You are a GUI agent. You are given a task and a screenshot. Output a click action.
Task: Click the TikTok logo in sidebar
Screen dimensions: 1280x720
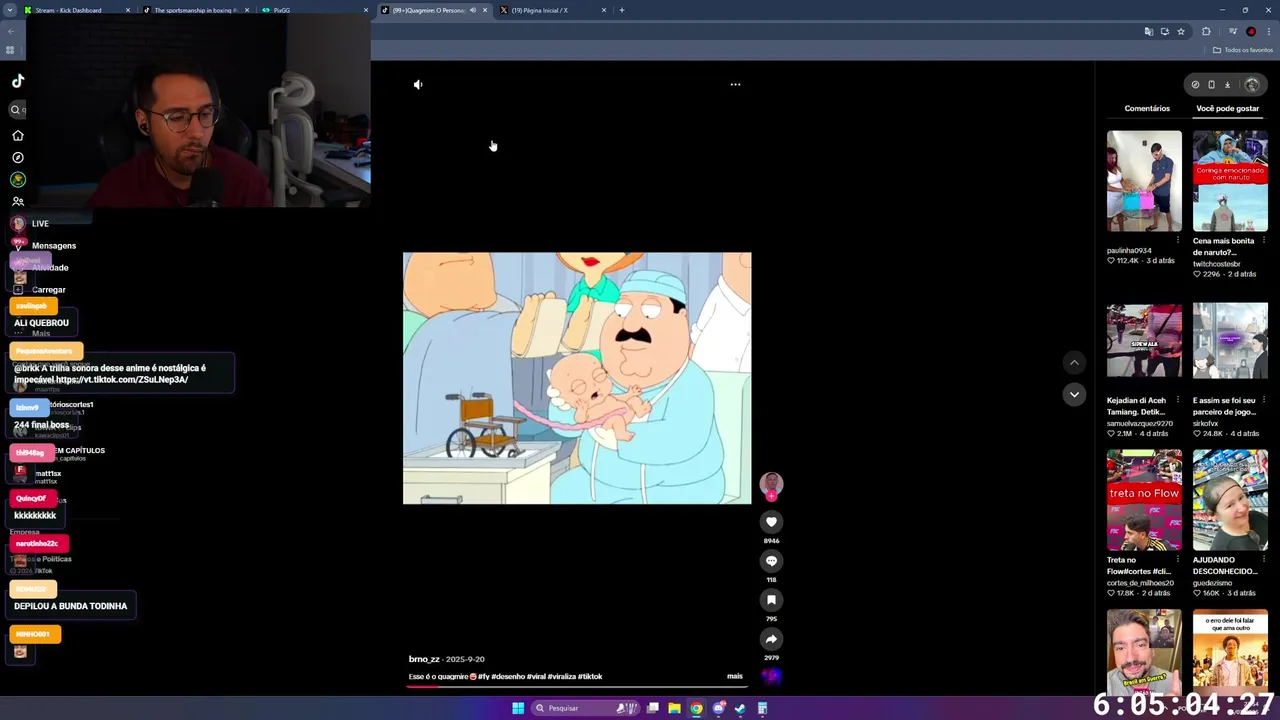(x=18, y=81)
